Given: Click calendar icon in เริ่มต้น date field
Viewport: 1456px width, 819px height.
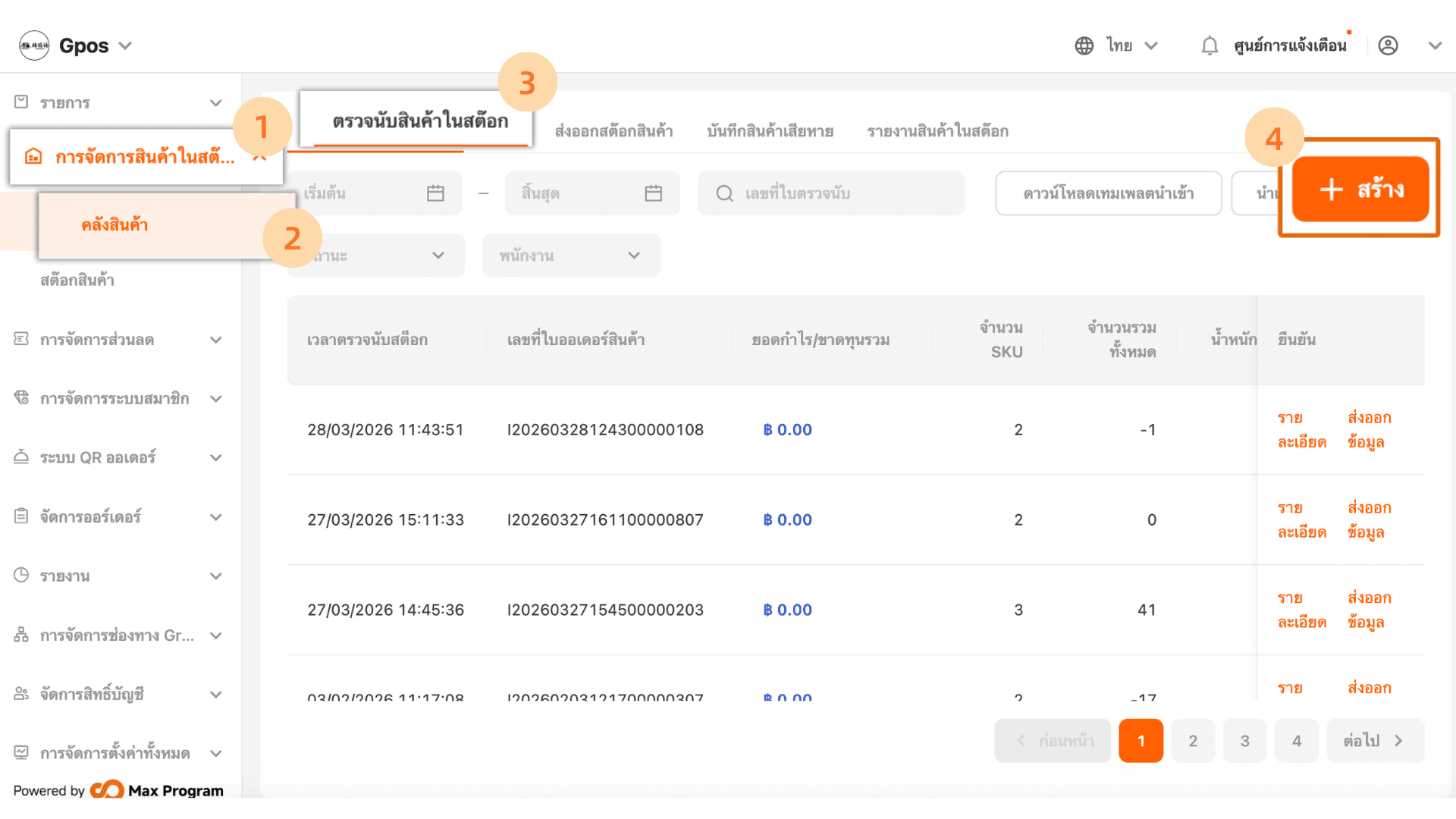Looking at the screenshot, I should [435, 193].
